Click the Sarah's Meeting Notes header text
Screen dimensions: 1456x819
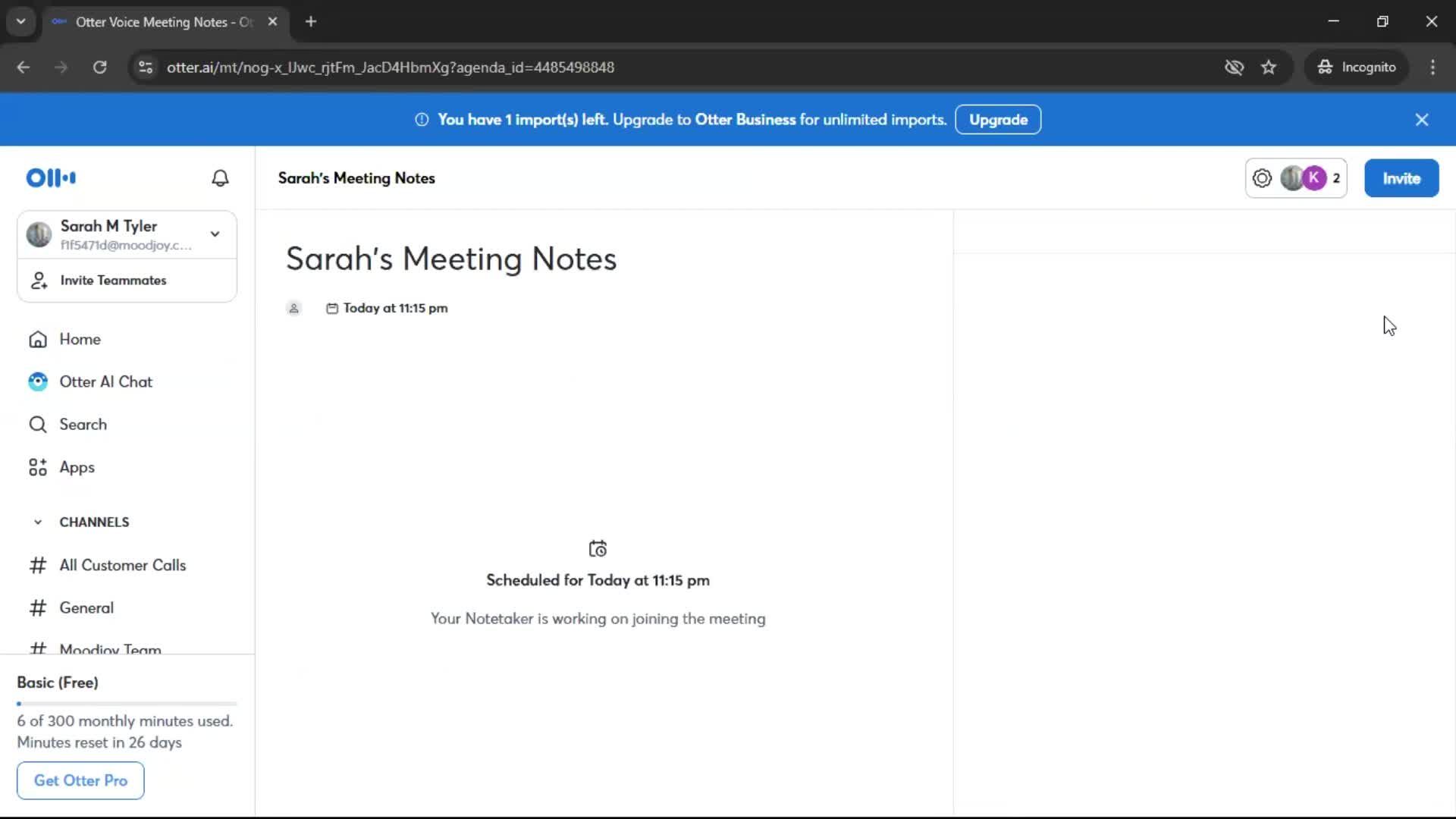pos(356,178)
